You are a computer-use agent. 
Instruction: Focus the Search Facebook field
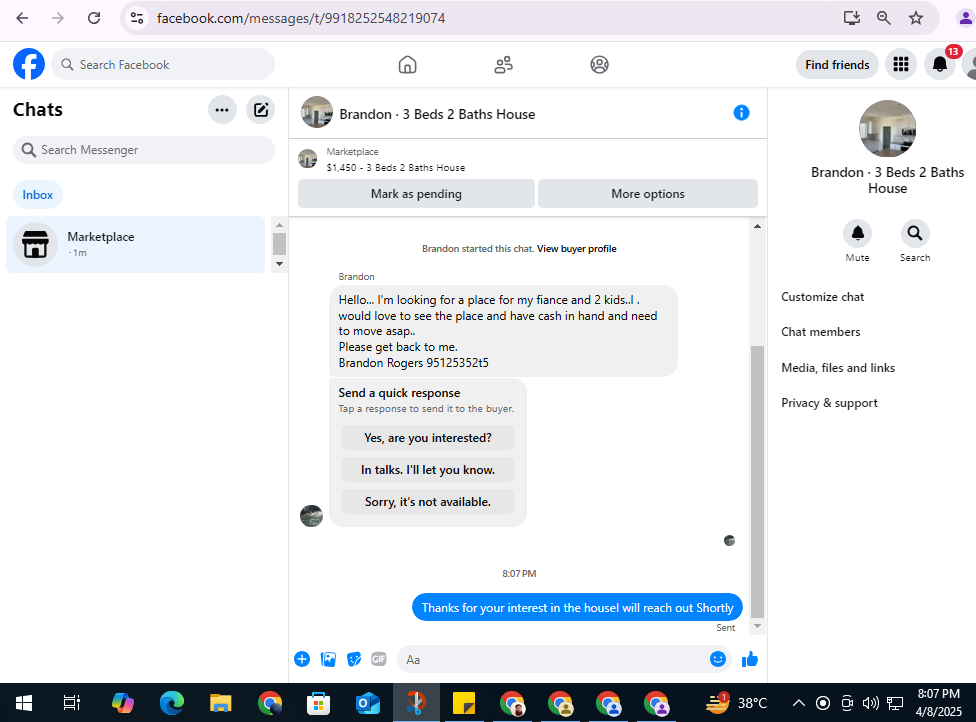click(x=163, y=64)
